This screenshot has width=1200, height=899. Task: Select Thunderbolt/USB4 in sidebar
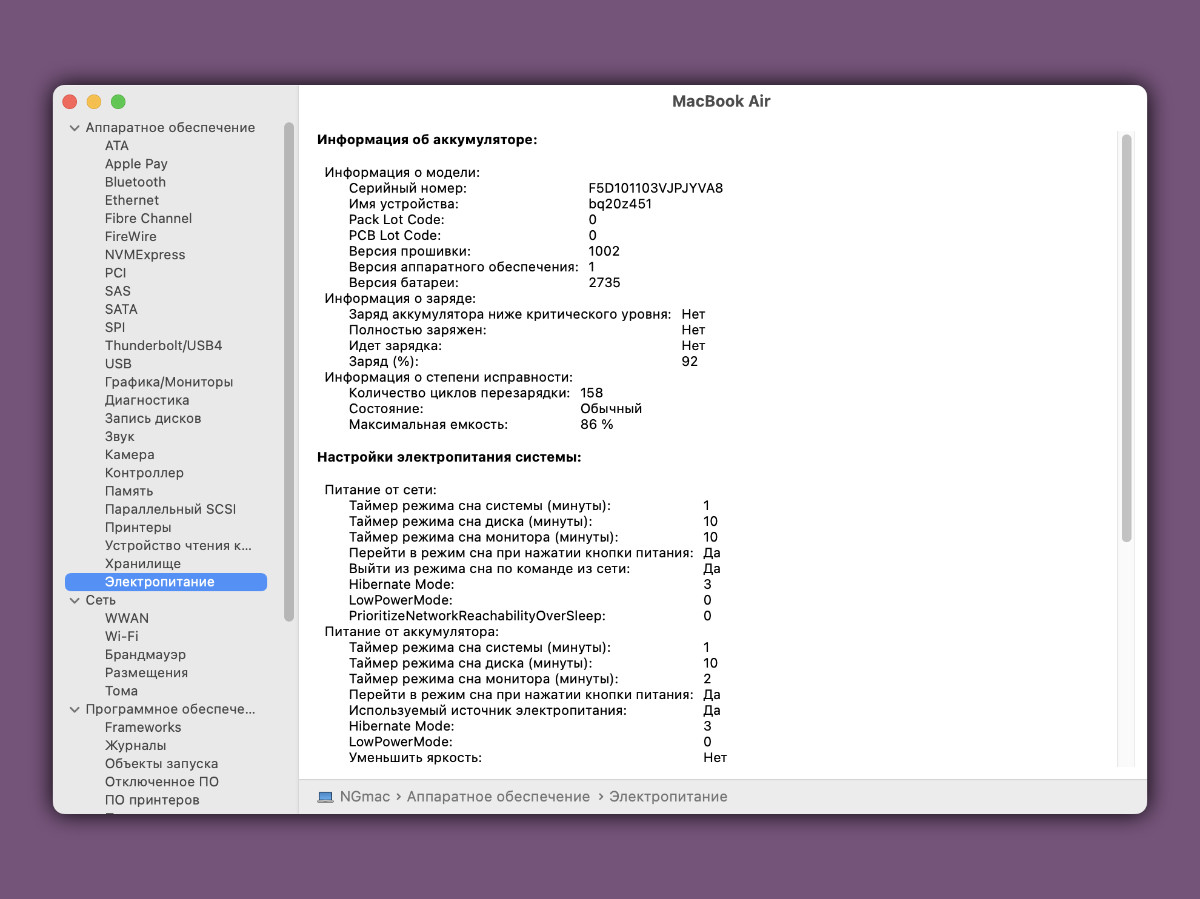(164, 346)
